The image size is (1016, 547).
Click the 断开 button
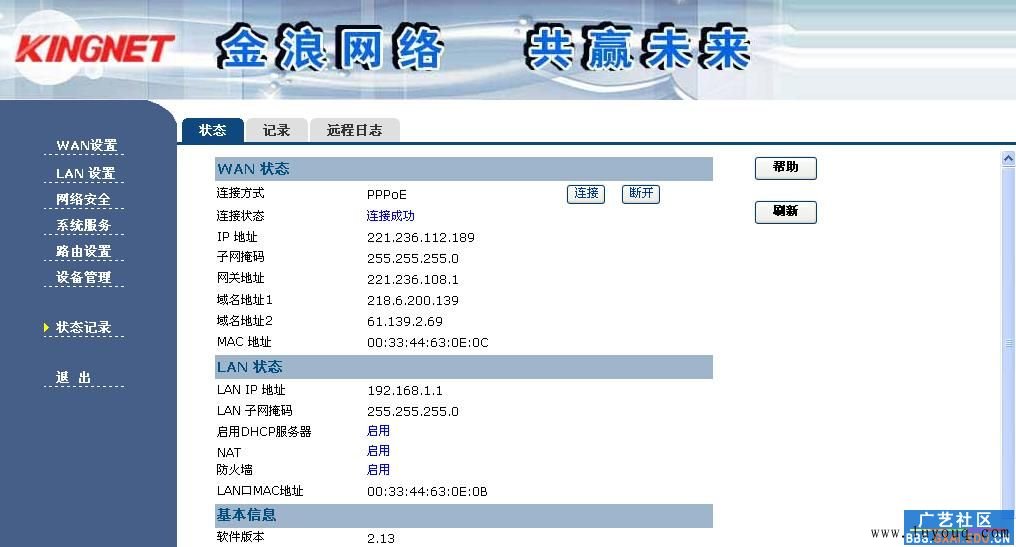641,194
